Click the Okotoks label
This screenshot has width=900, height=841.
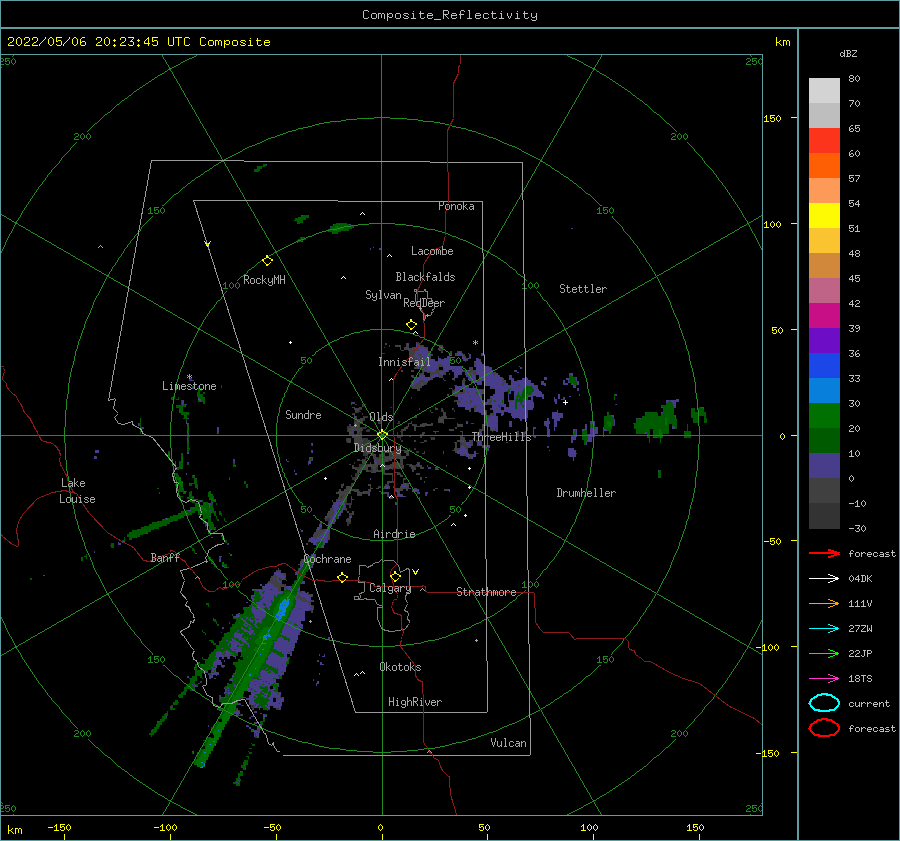click(400, 667)
